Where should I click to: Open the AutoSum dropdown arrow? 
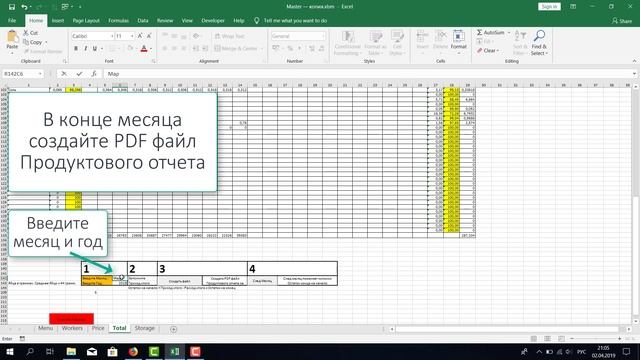[509, 32]
